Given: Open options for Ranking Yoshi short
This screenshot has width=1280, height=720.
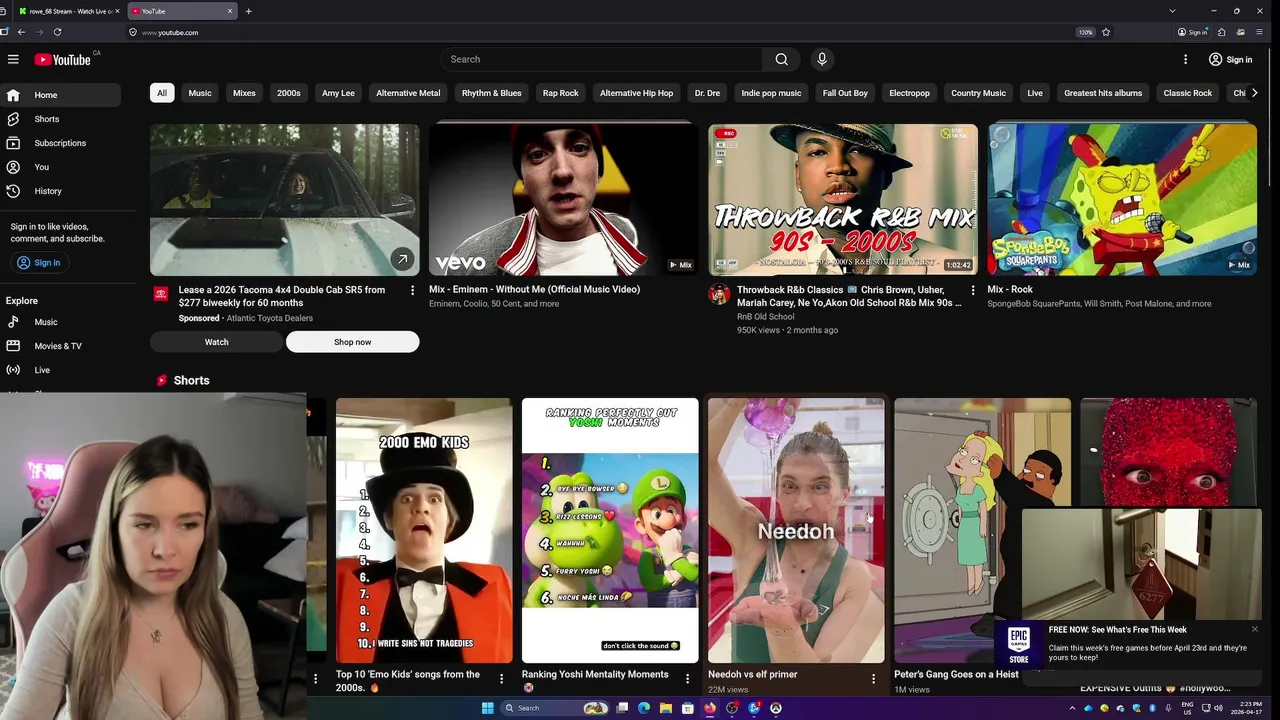Looking at the screenshot, I should (x=687, y=679).
